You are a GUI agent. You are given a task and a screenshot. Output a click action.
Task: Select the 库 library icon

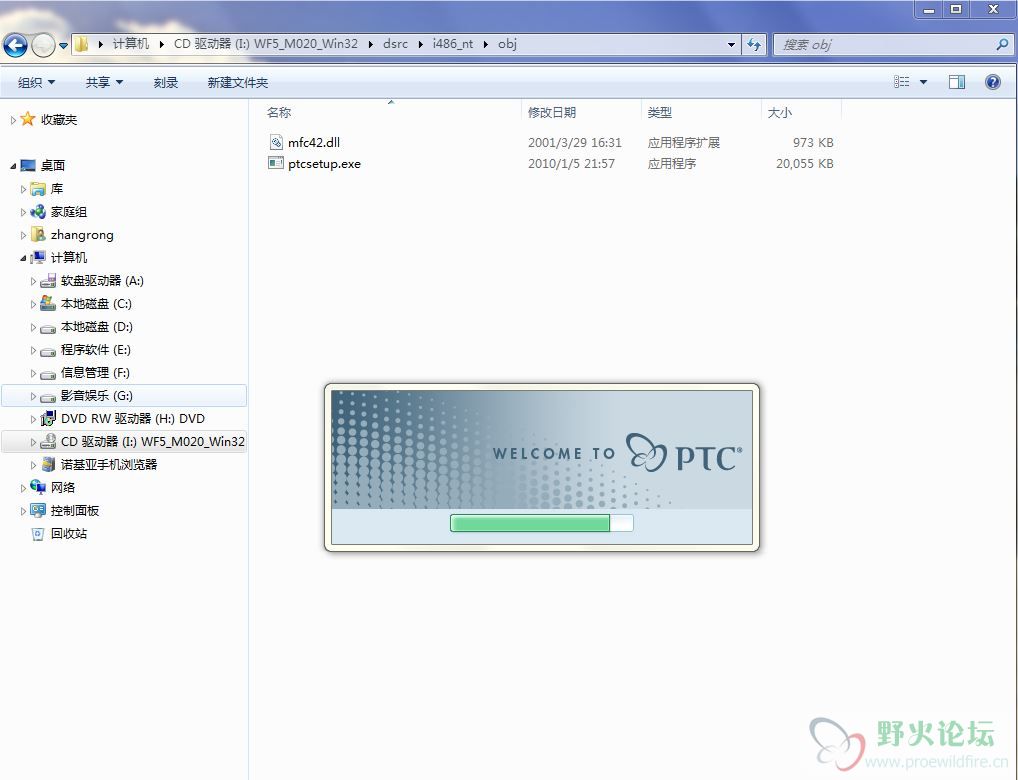coord(38,189)
